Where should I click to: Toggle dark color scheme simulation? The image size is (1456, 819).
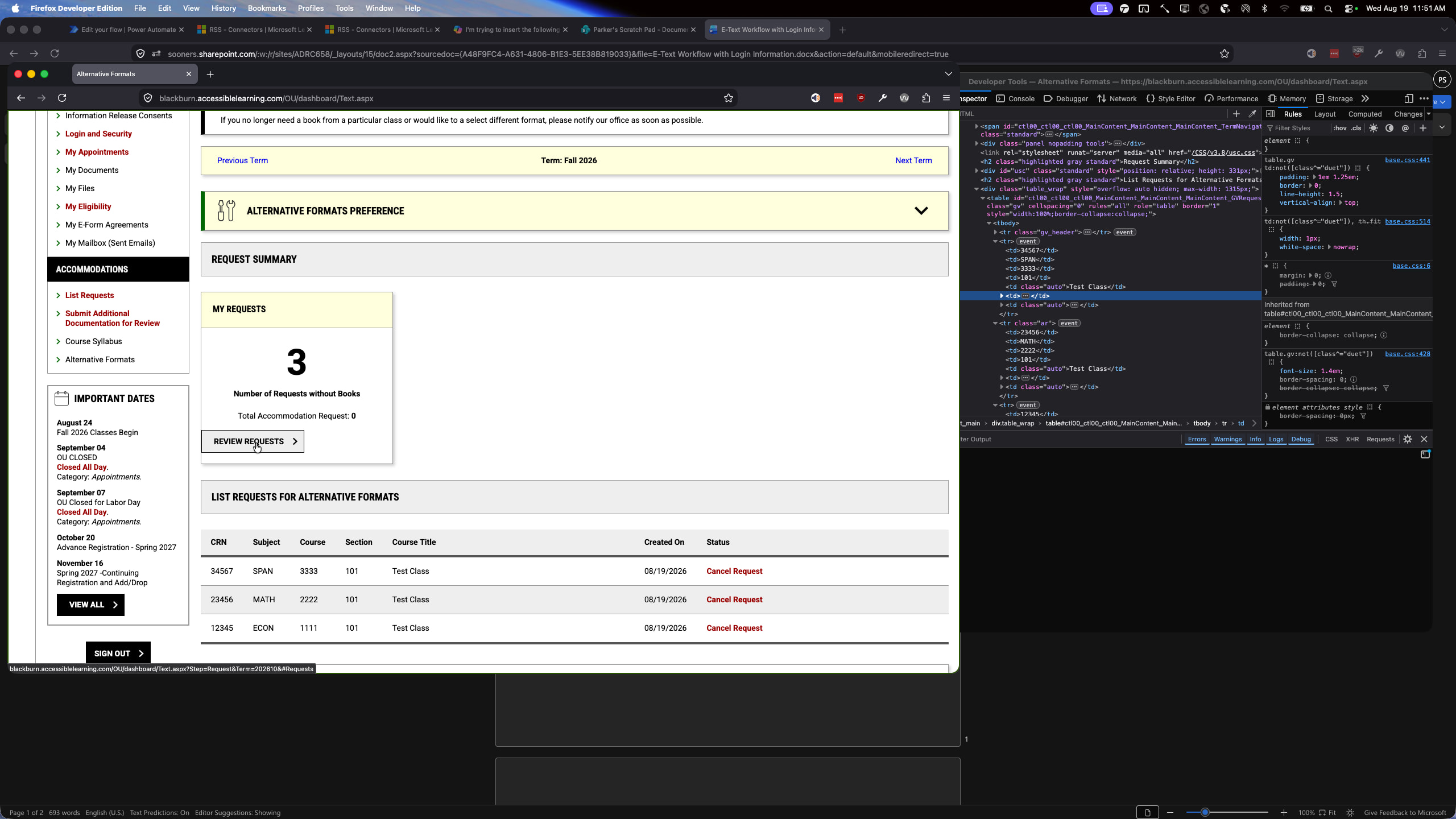[1389, 128]
